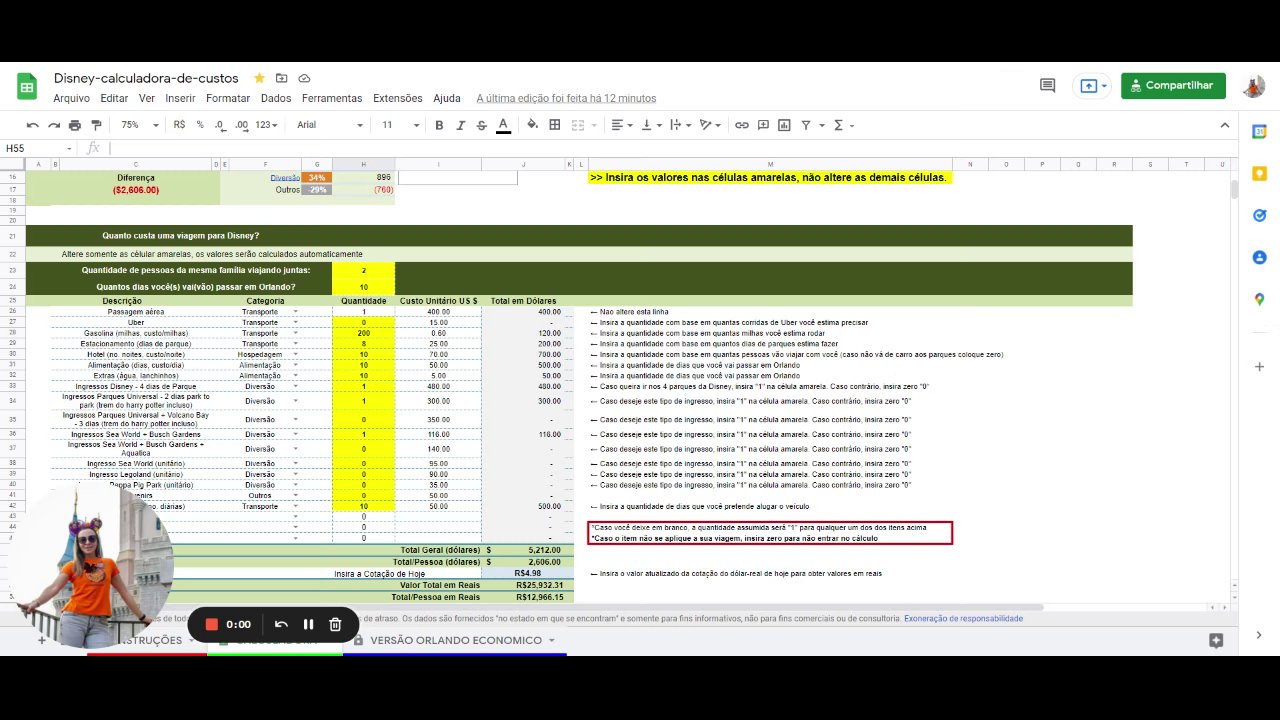Pause the screen recording
The height and width of the screenshot is (720, 1280).
click(x=308, y=624)
